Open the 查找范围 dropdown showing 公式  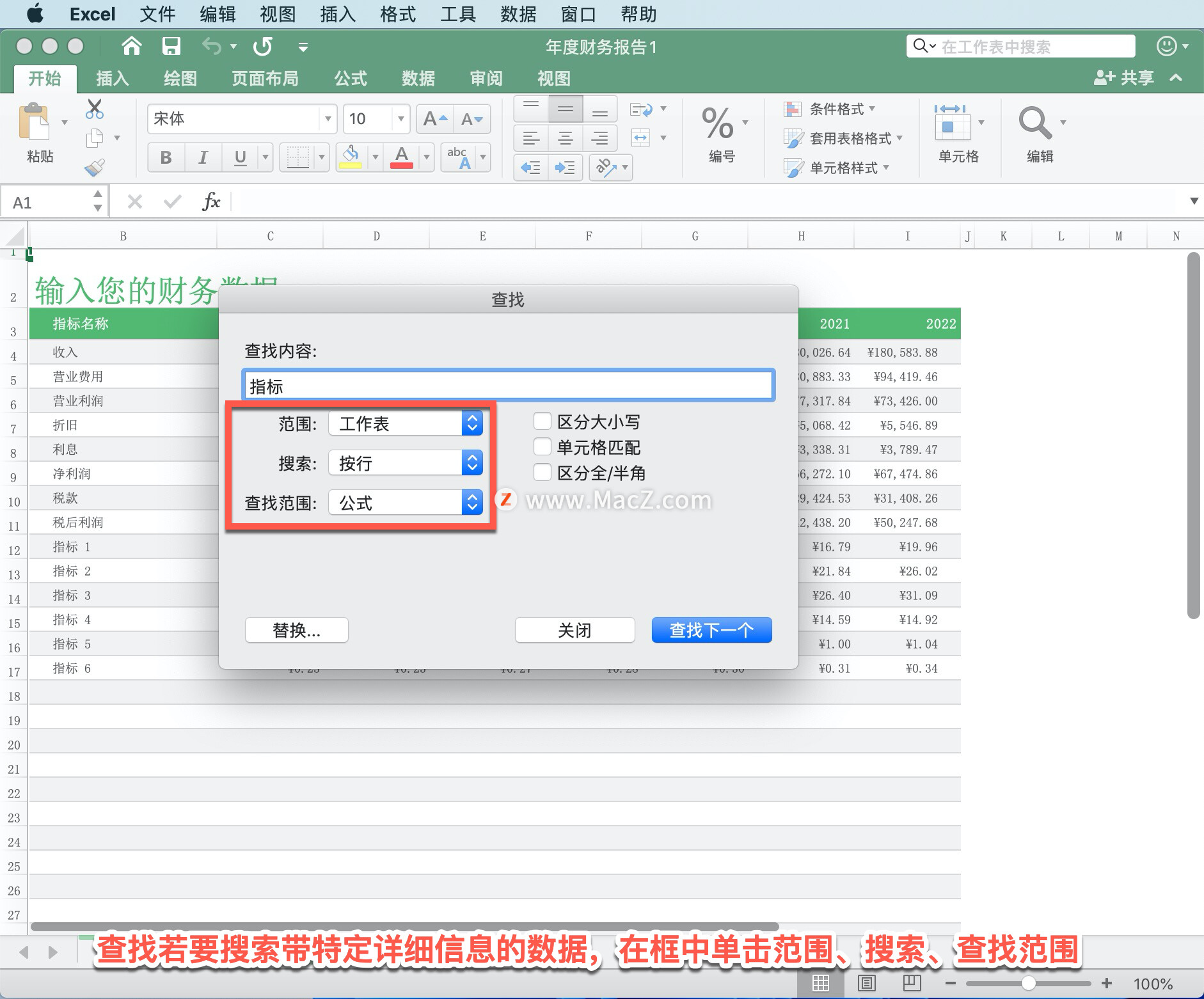point(406,503)
